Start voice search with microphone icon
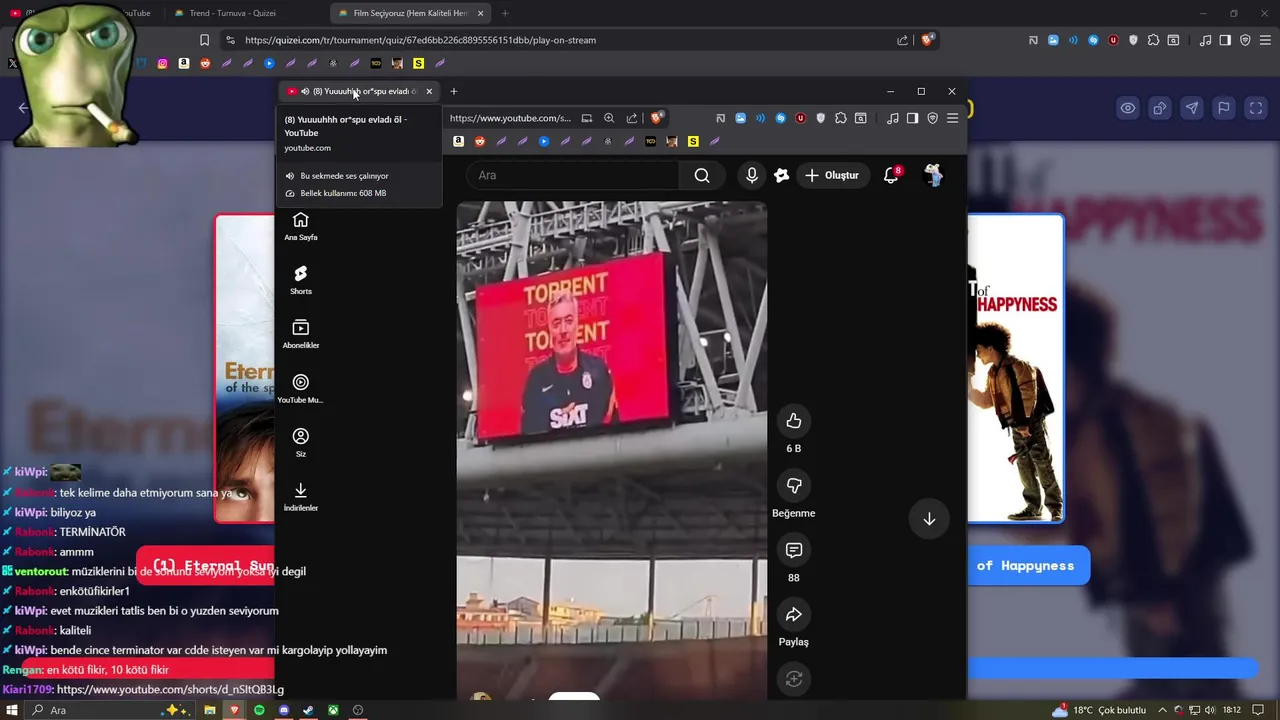Screen dimensions: 1280x720 point(752,175)
